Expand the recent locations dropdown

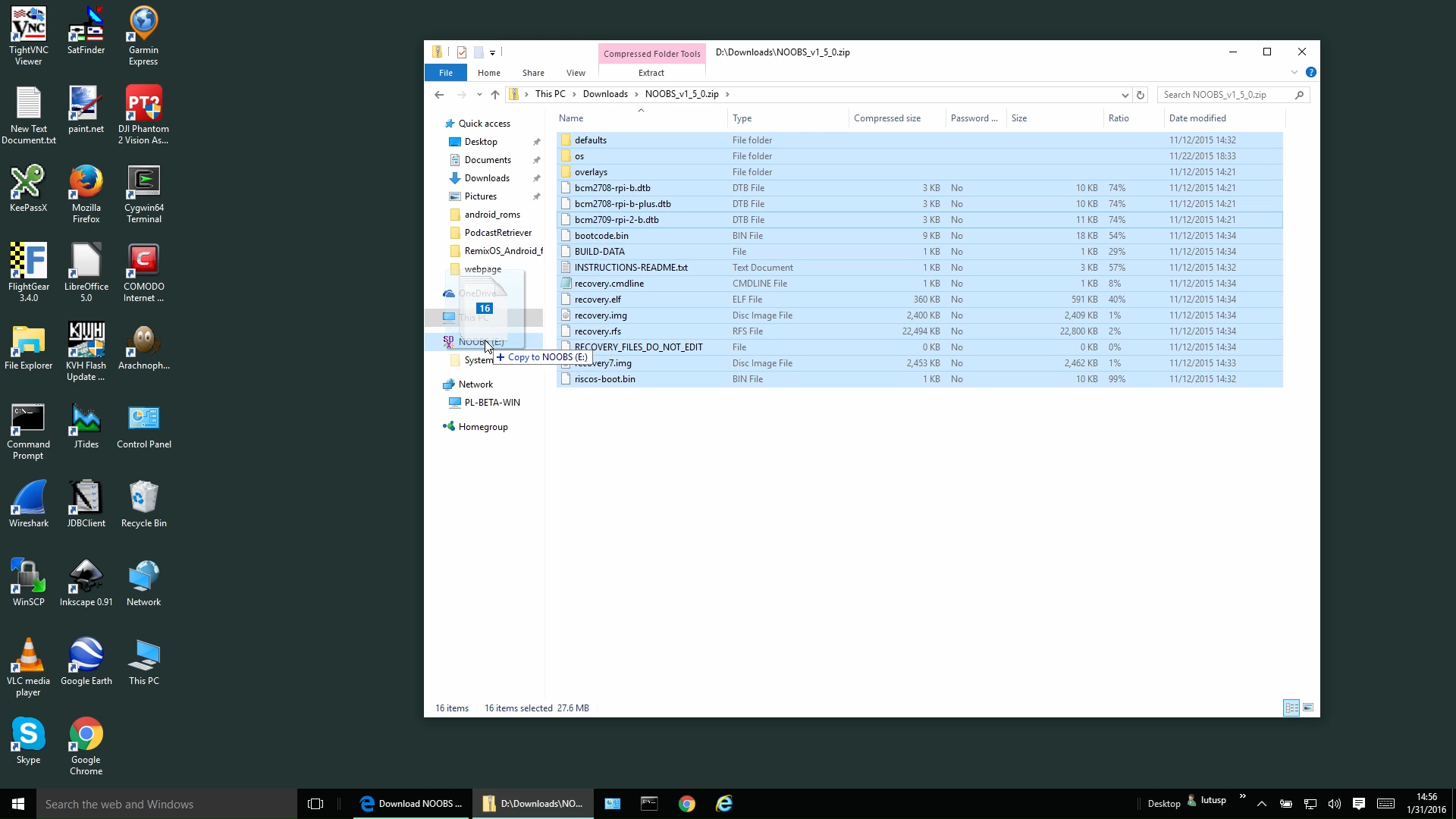479,95
